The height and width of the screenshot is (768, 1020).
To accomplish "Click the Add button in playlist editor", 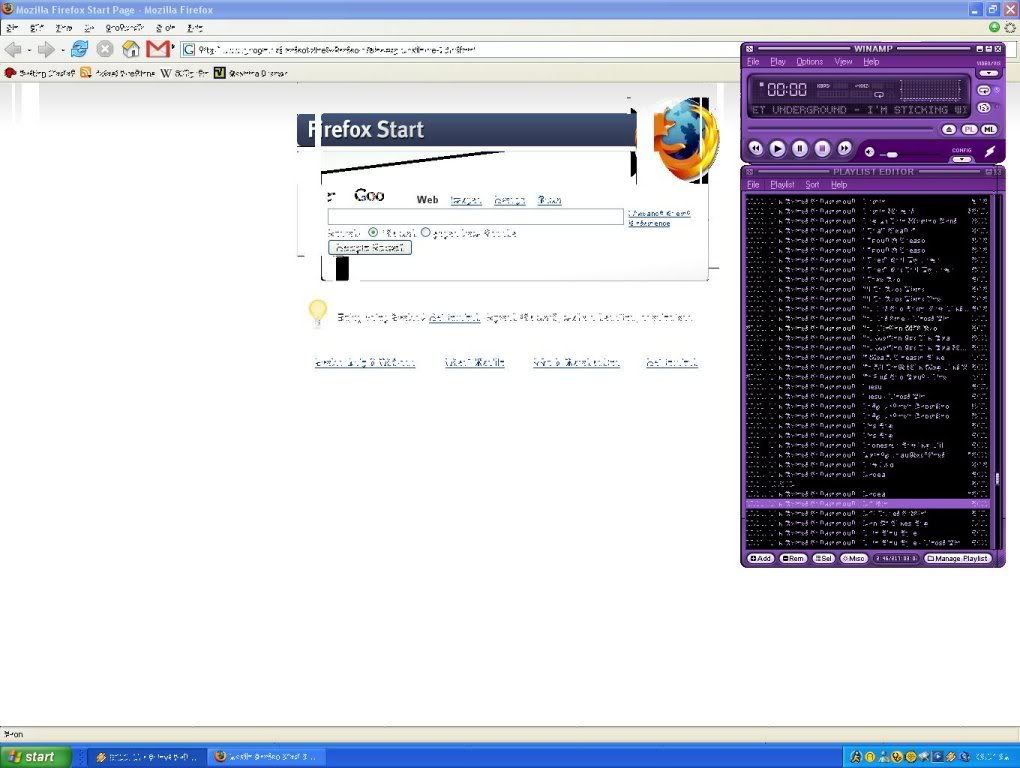I will (761, 558).
